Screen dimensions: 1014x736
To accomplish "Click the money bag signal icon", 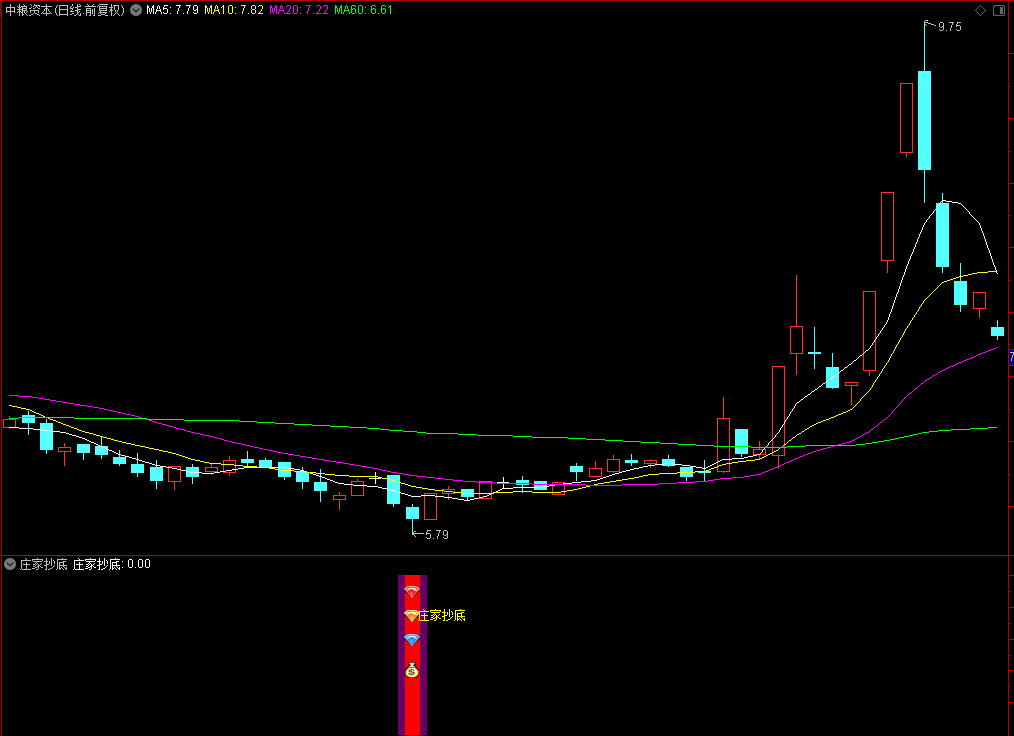I will 412,670.
